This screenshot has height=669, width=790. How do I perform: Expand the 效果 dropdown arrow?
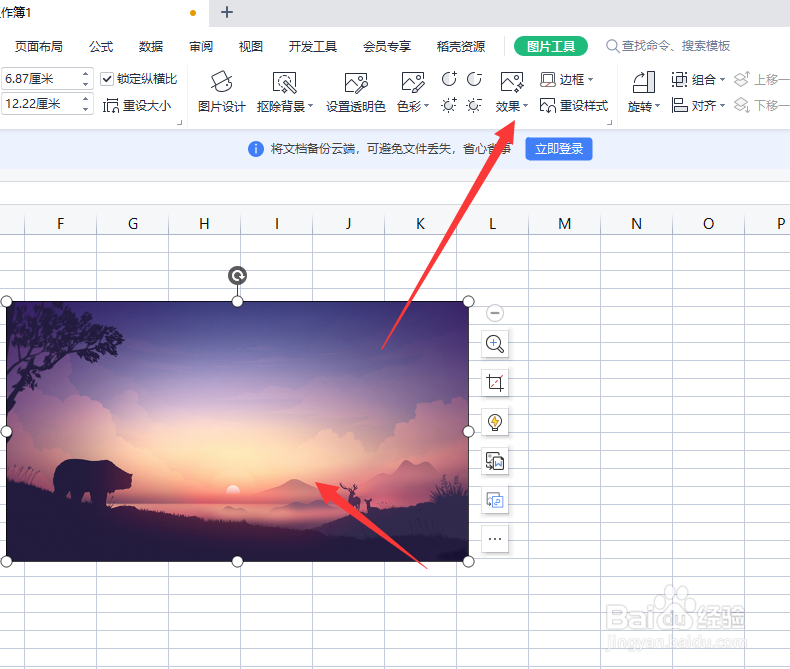tap(525, 106)
